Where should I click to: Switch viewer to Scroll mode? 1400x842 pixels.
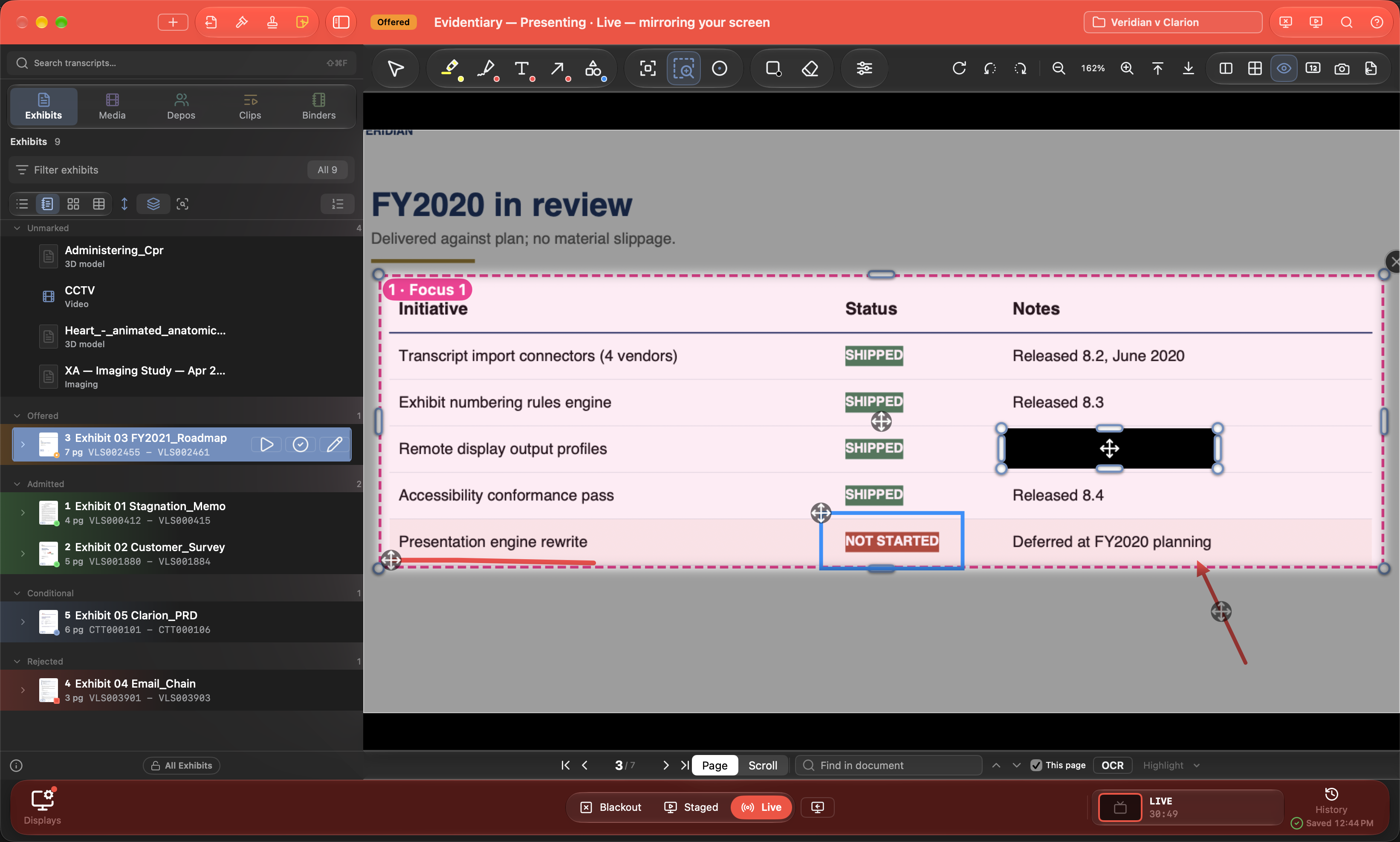pyautogui.click(x=763, y=765)
